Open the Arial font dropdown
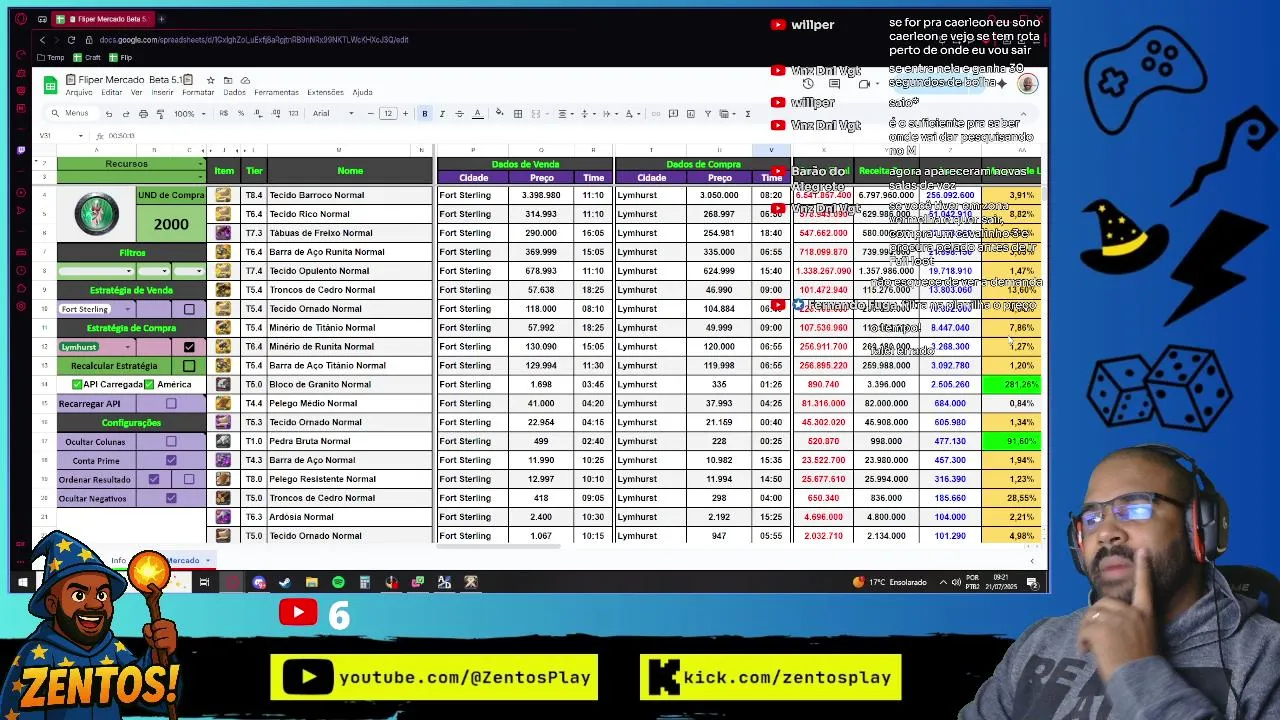 tap(334, 114)
